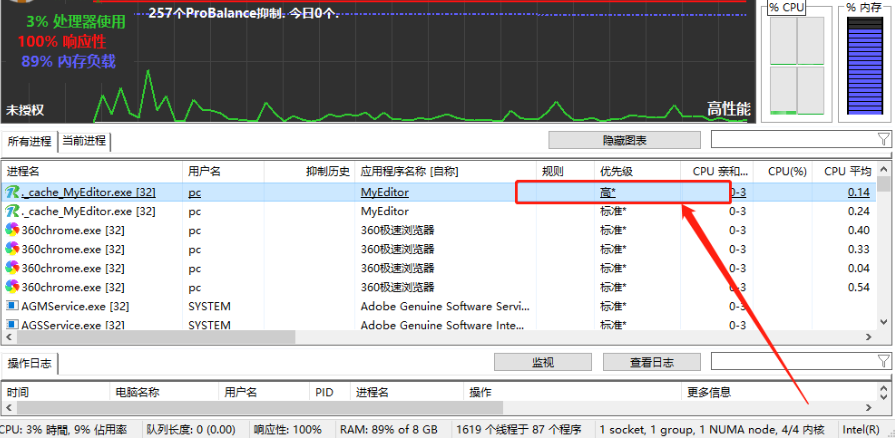The width and height of the screenshot is (895, 440).
Task: Click the 更多信息 column header in log
Action: 779,392
